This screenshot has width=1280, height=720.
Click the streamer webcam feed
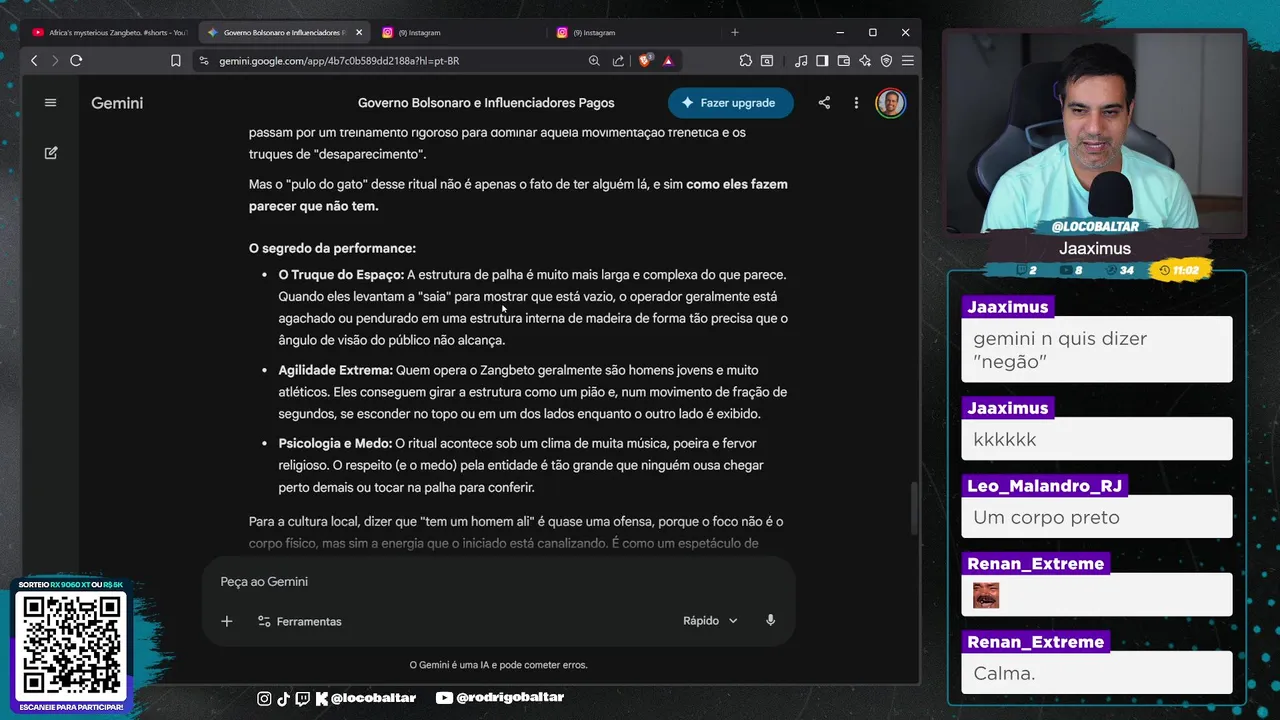(1094, 132)
